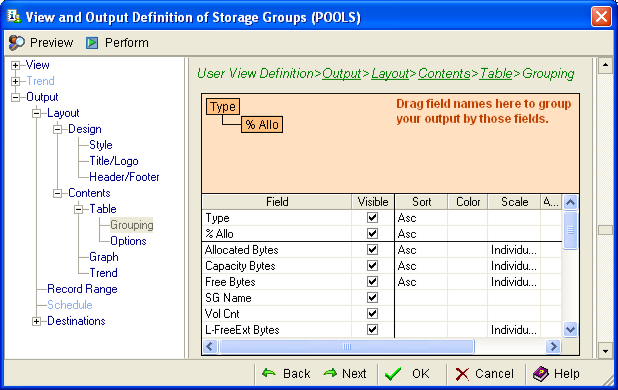Click the Sort column header

tap(421, 202)
